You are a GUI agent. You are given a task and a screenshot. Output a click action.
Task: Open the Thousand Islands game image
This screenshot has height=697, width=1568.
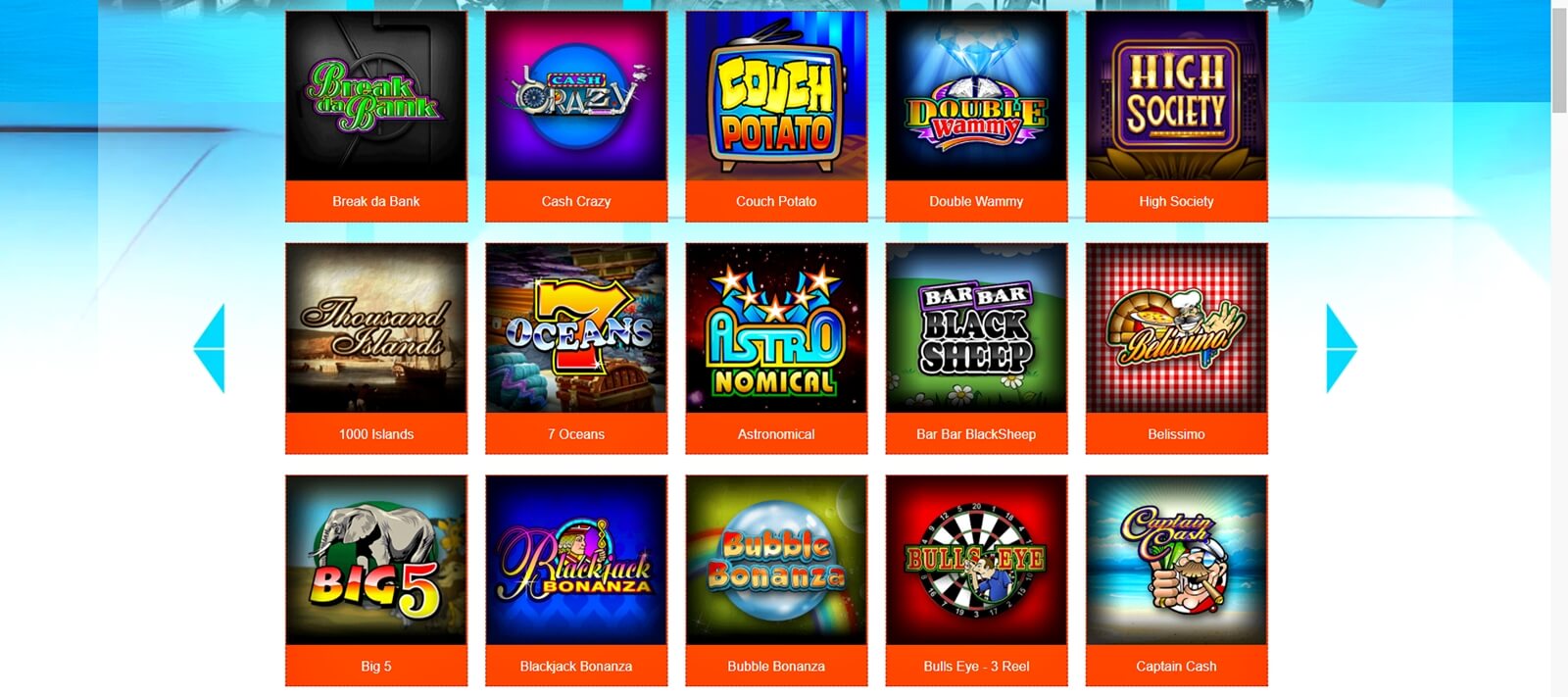376,328
